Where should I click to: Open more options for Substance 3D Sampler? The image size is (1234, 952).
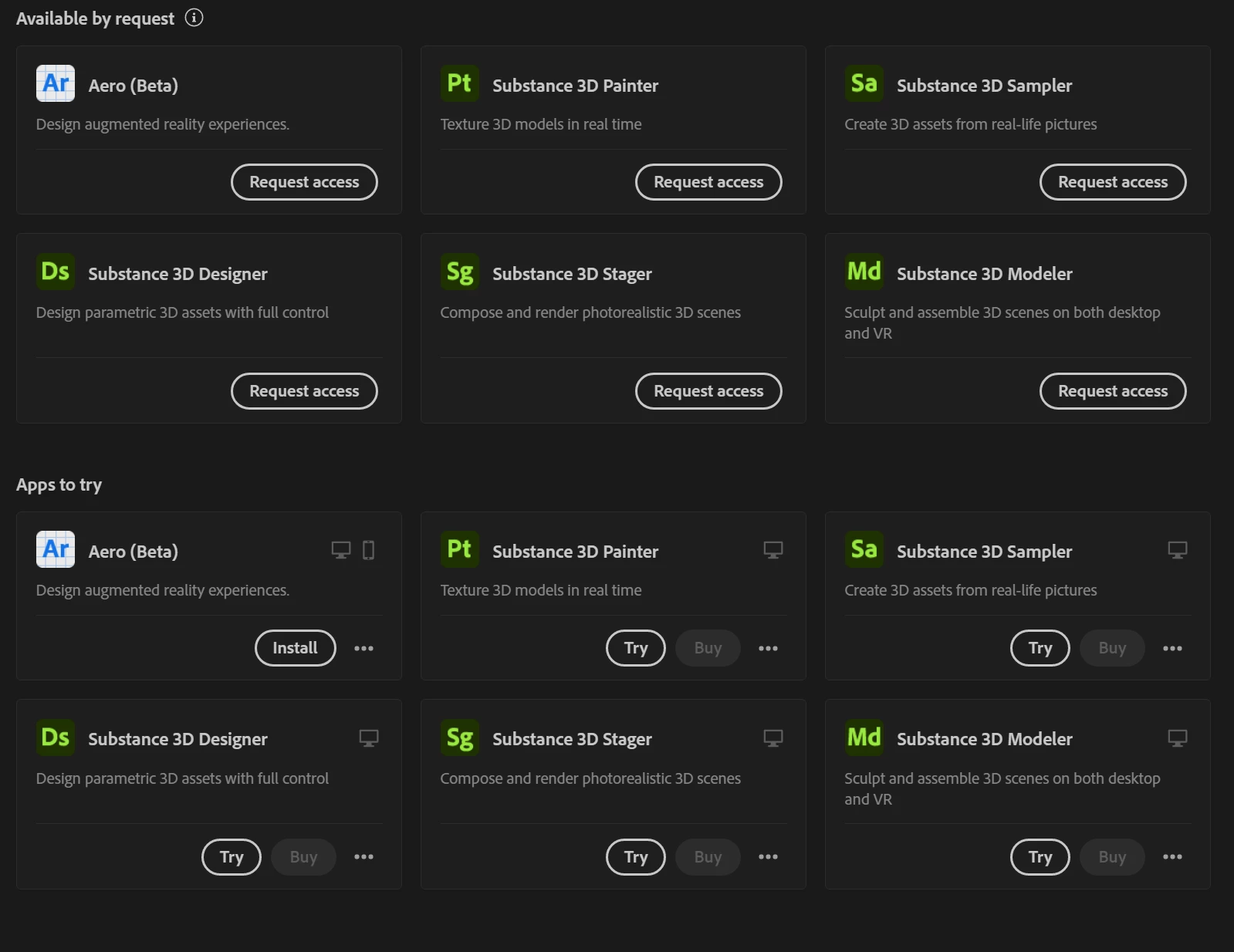point(1173,648)
